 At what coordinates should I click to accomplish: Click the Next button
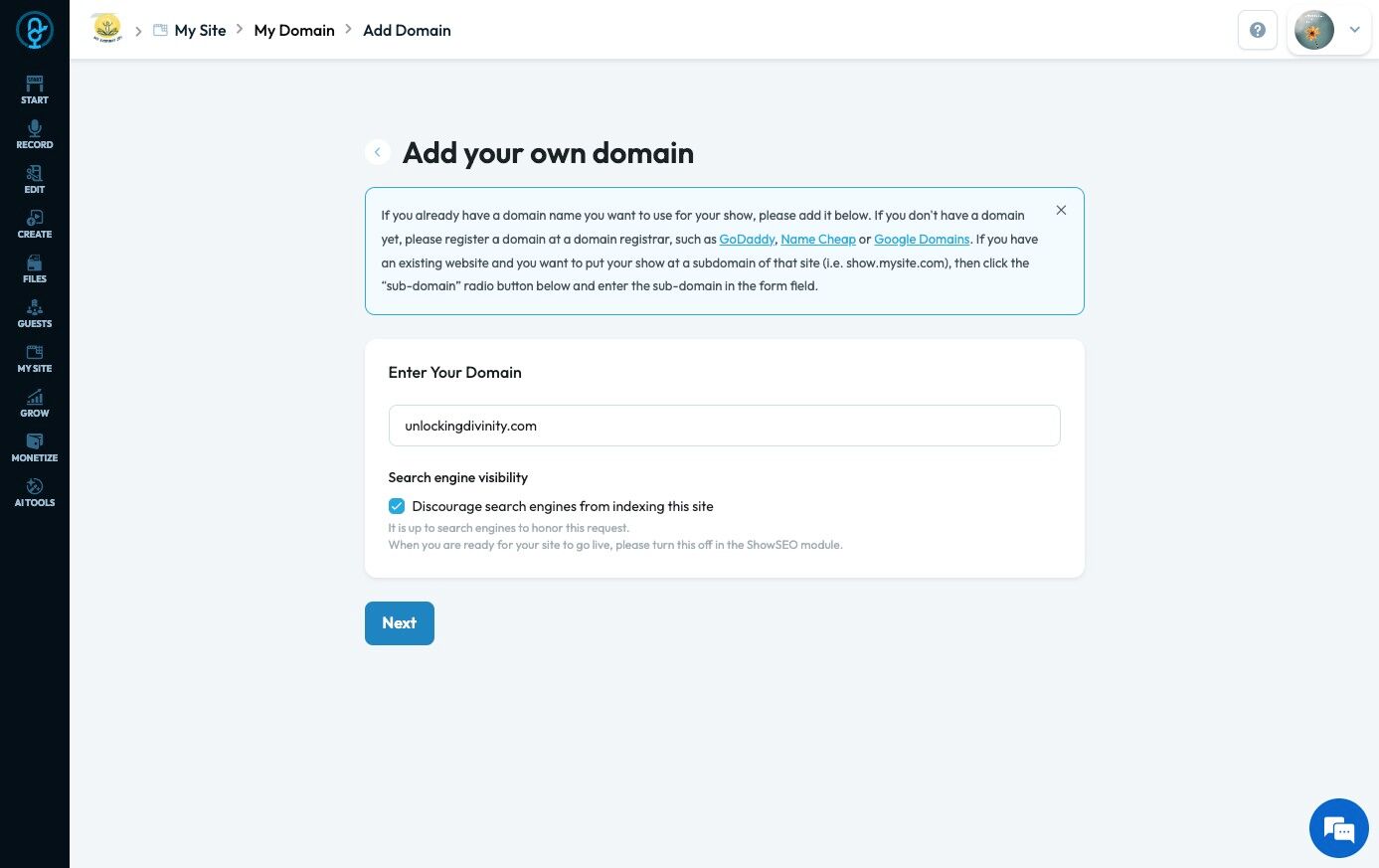tap(400, 623)
